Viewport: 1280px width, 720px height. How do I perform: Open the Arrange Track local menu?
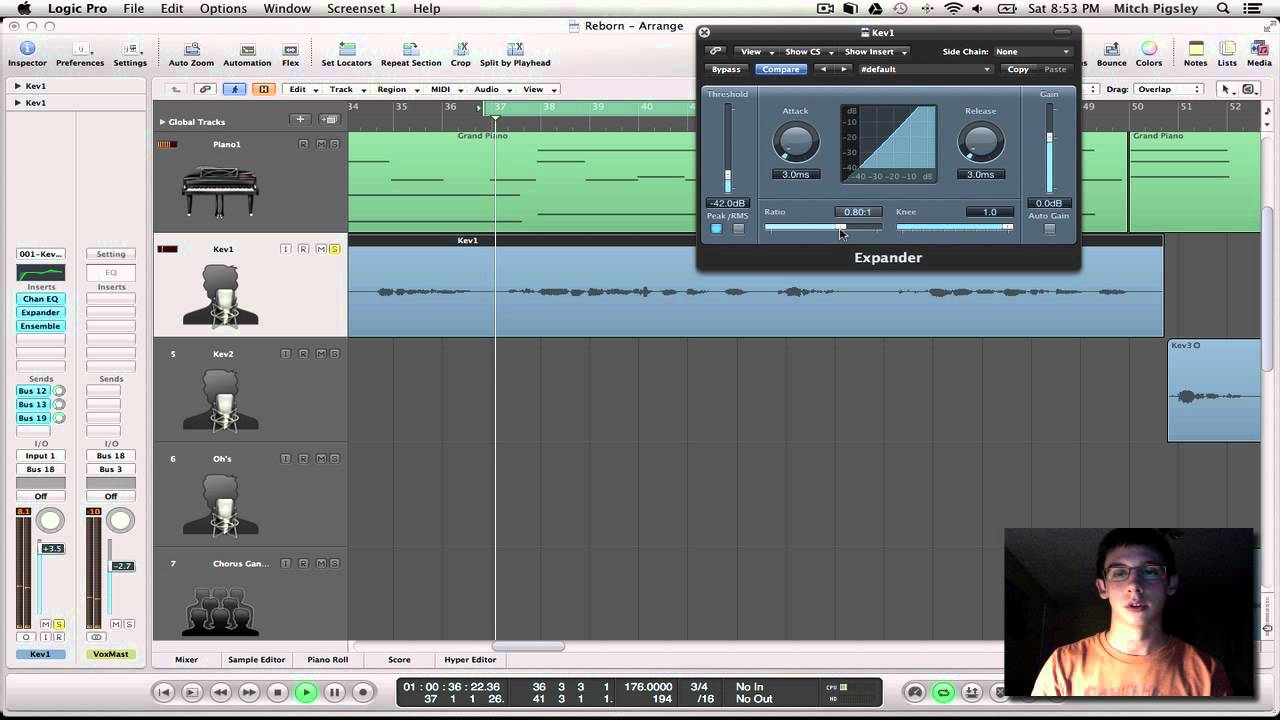347,89
